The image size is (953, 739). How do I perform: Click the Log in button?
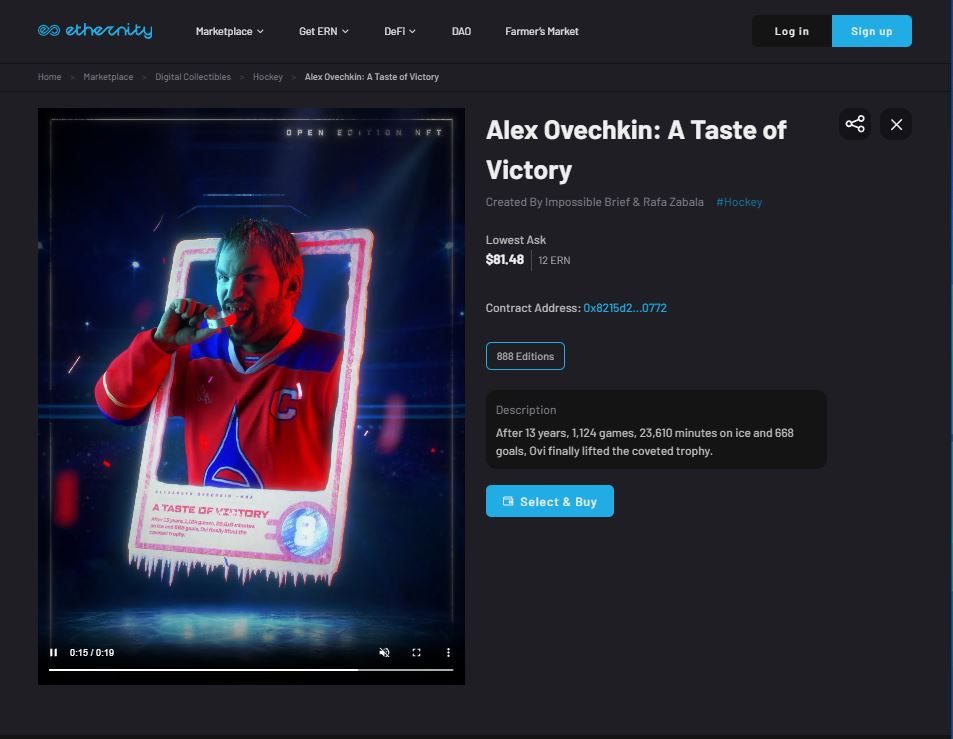point(791,31)
